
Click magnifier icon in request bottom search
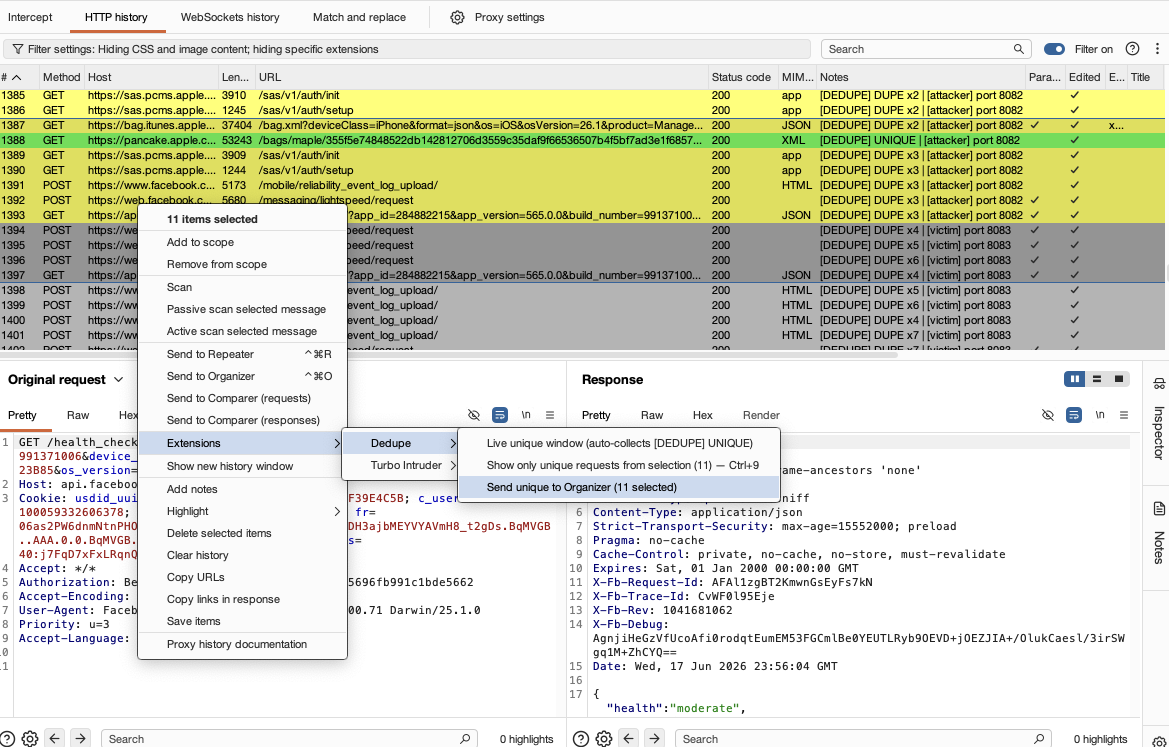pyautogui.click(x=464, y=739)
